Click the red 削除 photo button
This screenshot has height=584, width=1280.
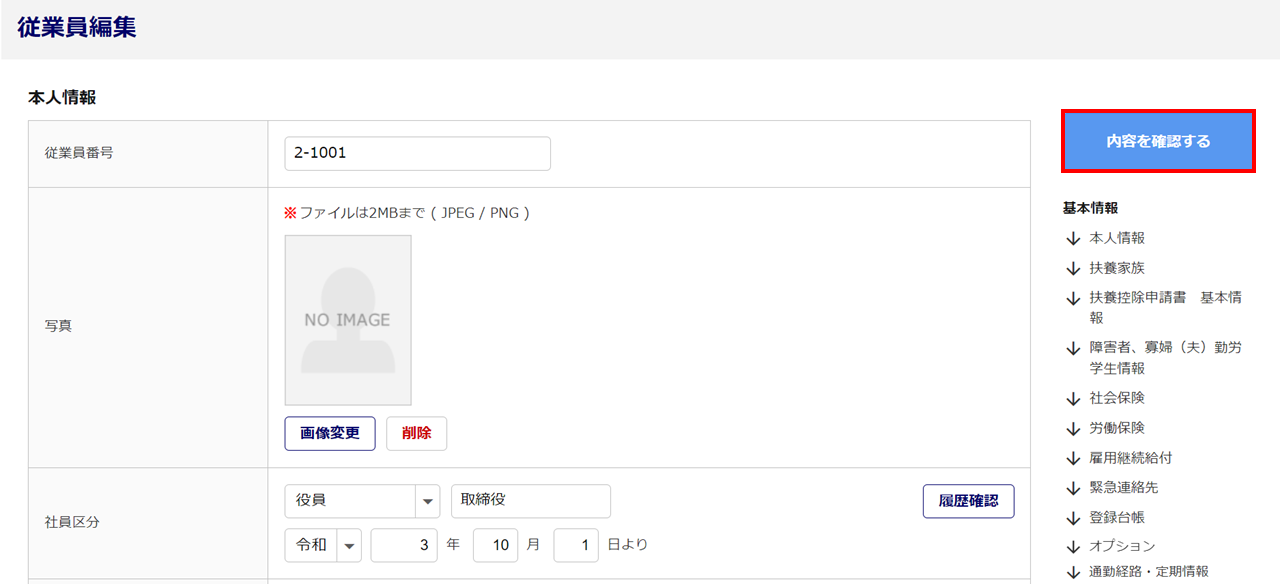click(416, 433)
